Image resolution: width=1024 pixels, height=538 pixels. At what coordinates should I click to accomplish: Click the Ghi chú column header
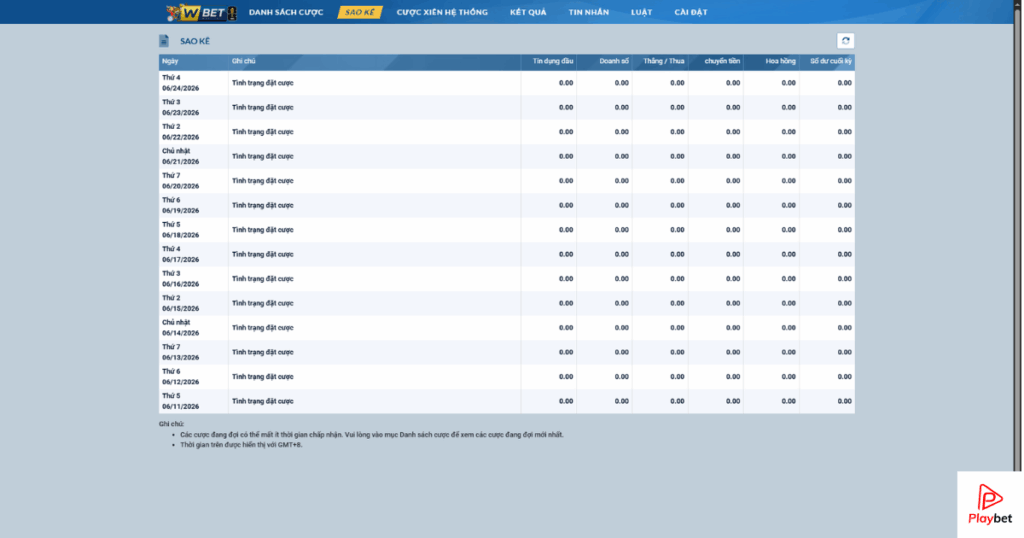click(x=374, y=61)
